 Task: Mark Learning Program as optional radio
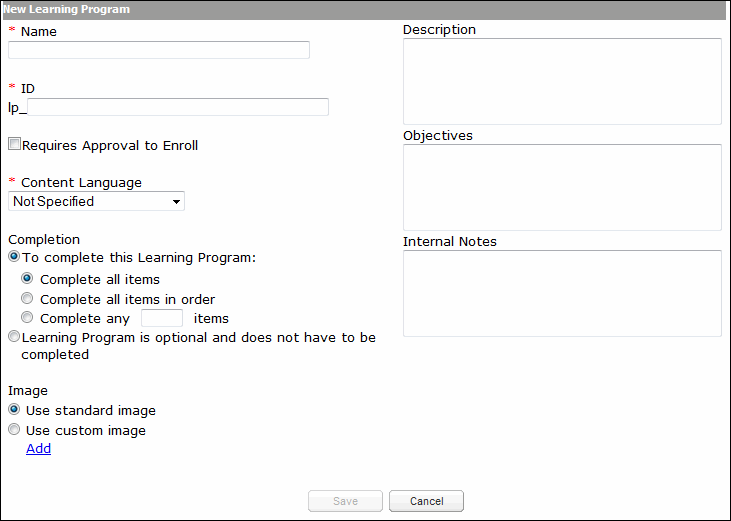tap(15, 338)
